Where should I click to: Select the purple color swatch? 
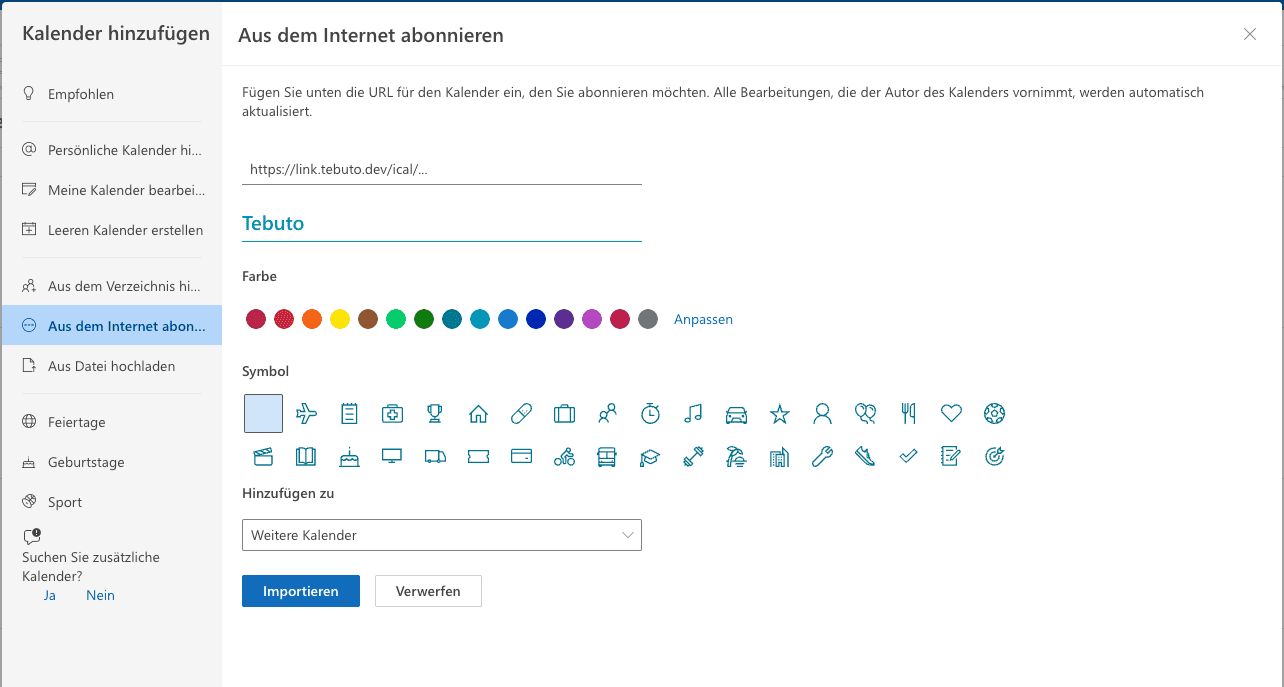pos(564,320)
